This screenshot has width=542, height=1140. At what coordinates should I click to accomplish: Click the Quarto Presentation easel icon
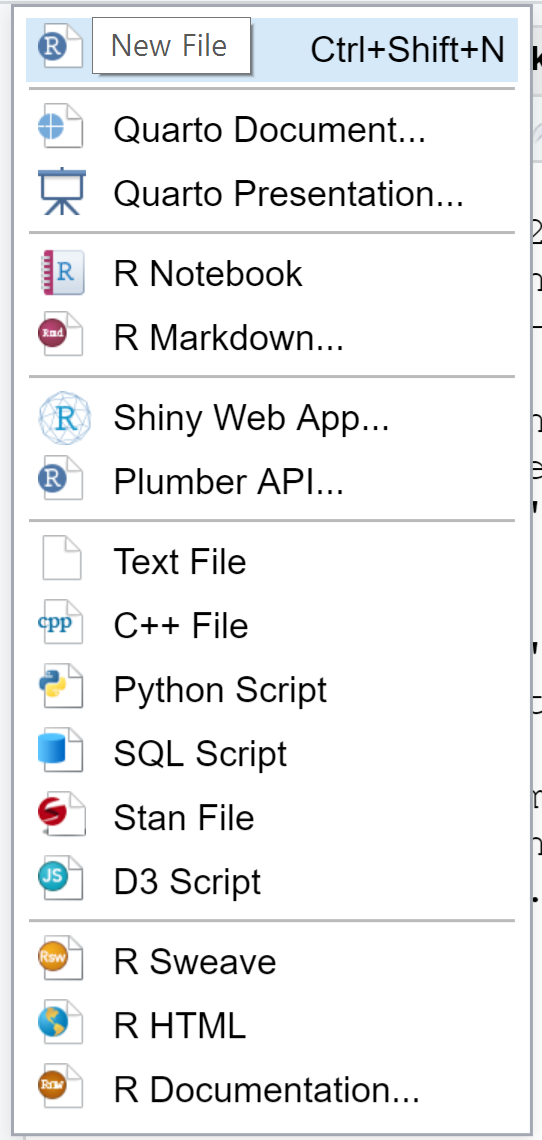click(62, 192)
